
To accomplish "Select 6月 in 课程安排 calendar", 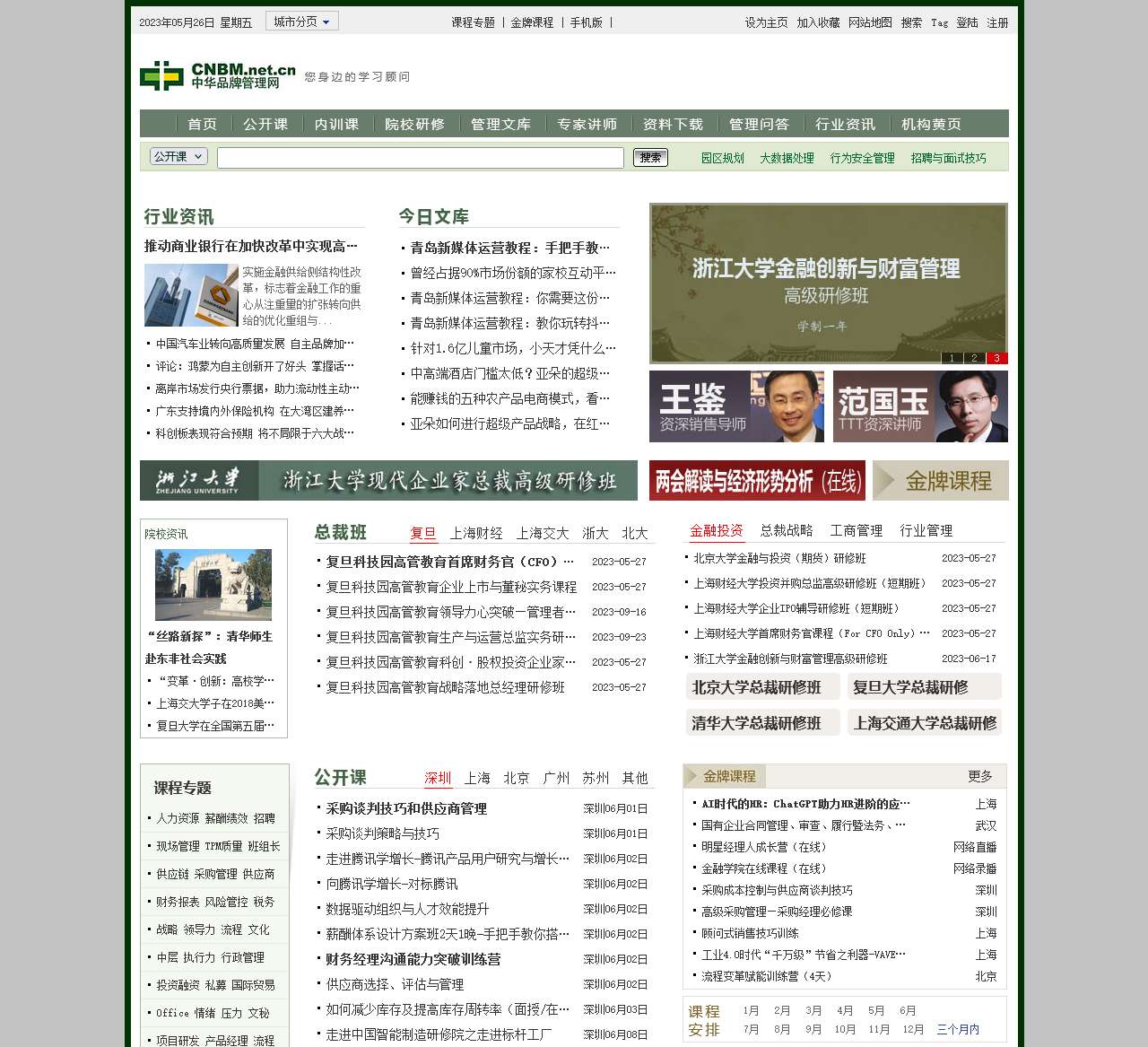I will [908, 1010].
